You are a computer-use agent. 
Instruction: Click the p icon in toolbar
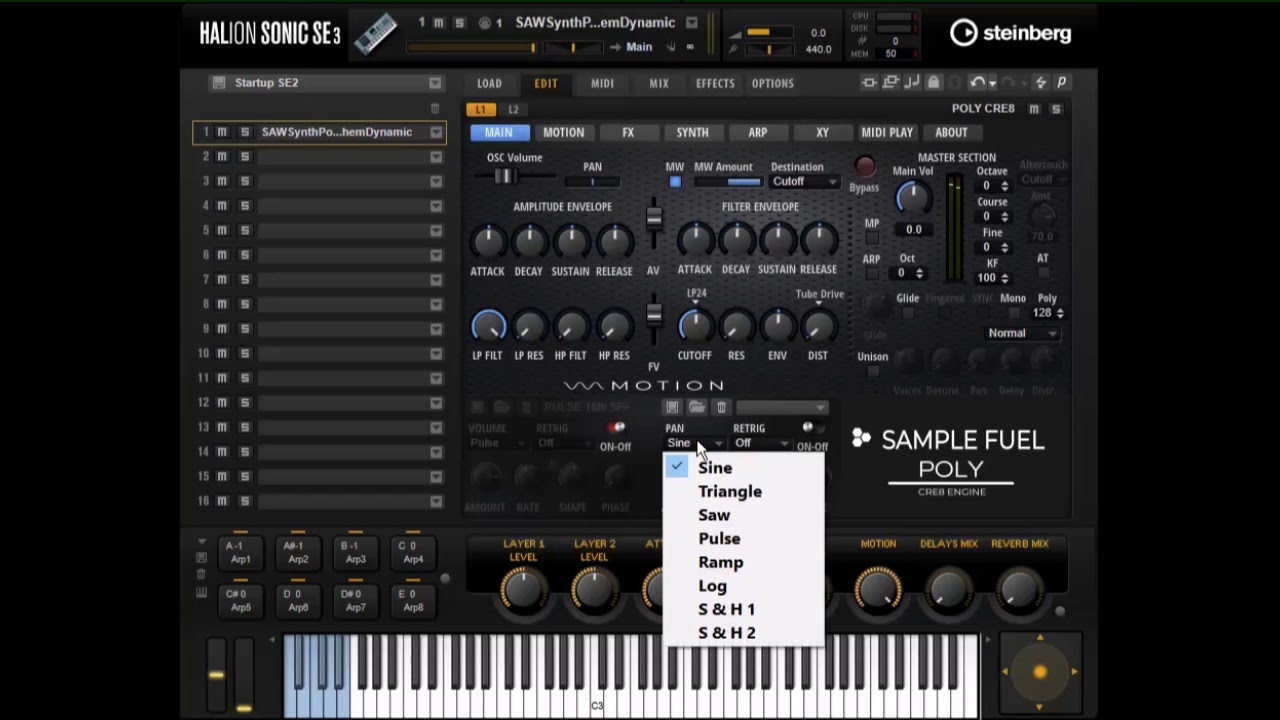[x=1061, y=83]
